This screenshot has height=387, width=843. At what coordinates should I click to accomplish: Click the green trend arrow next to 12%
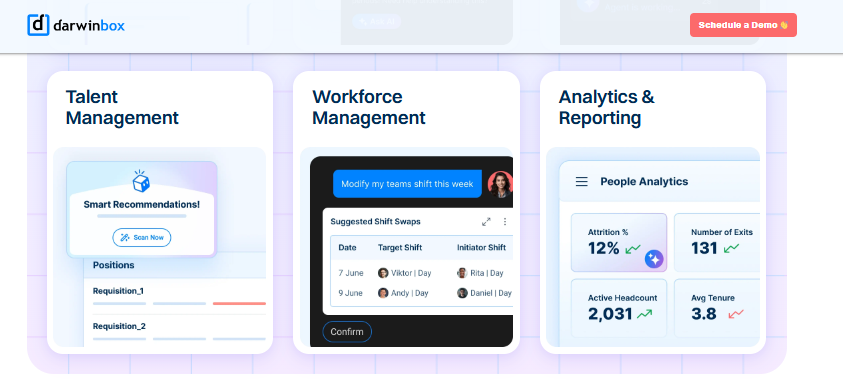(x=633, y=249)
